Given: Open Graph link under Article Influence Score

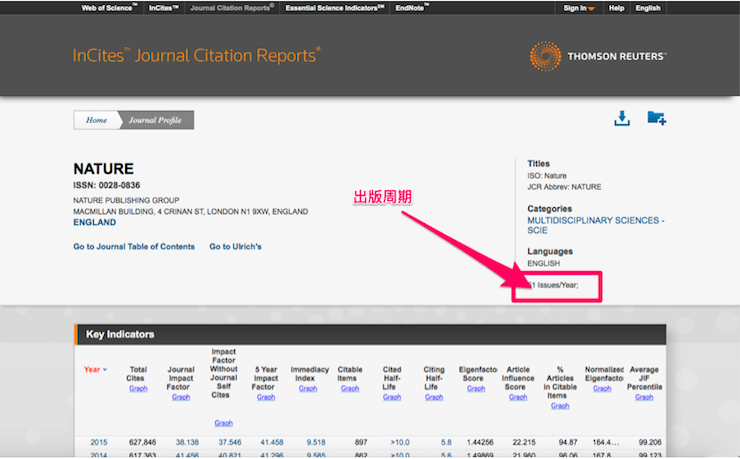Looking at the screenshot, I should 518,397.
